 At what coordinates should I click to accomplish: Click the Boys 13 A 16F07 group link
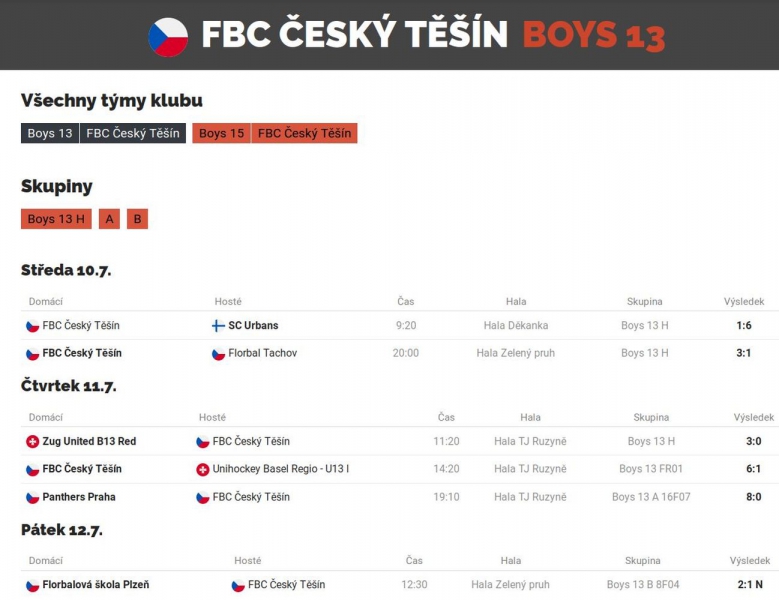[651, 498]
